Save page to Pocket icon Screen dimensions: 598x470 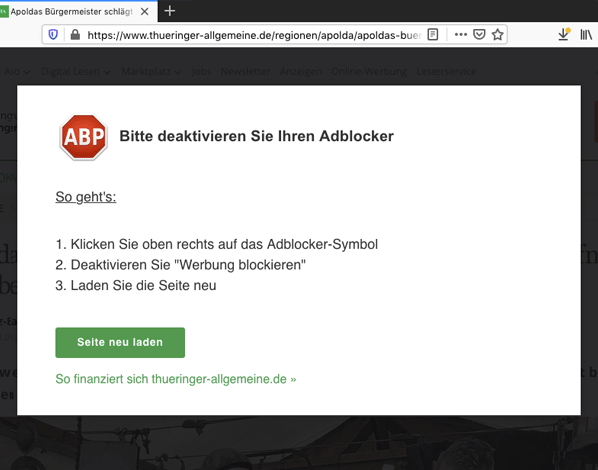[479, 35]
